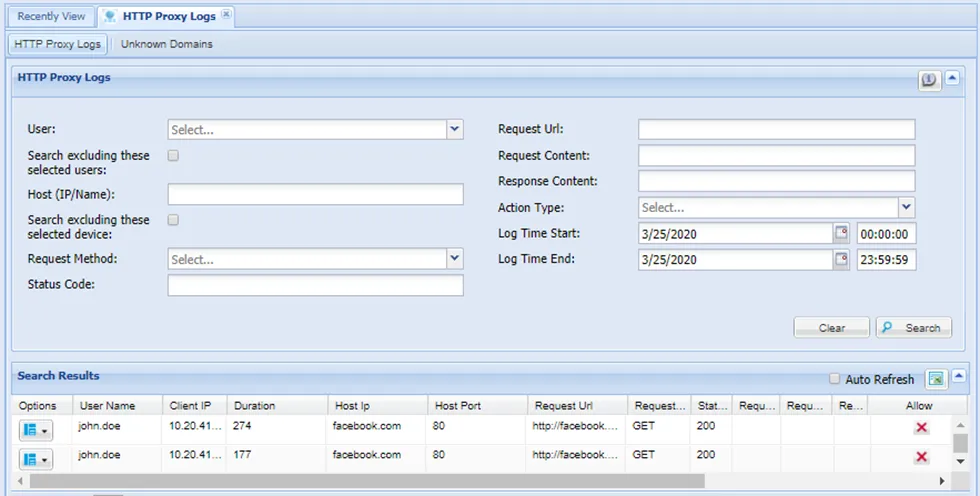Click the 23:59:59 end time field
The height and width of the screenshot is (496, 980).
(x=886, y=259)
